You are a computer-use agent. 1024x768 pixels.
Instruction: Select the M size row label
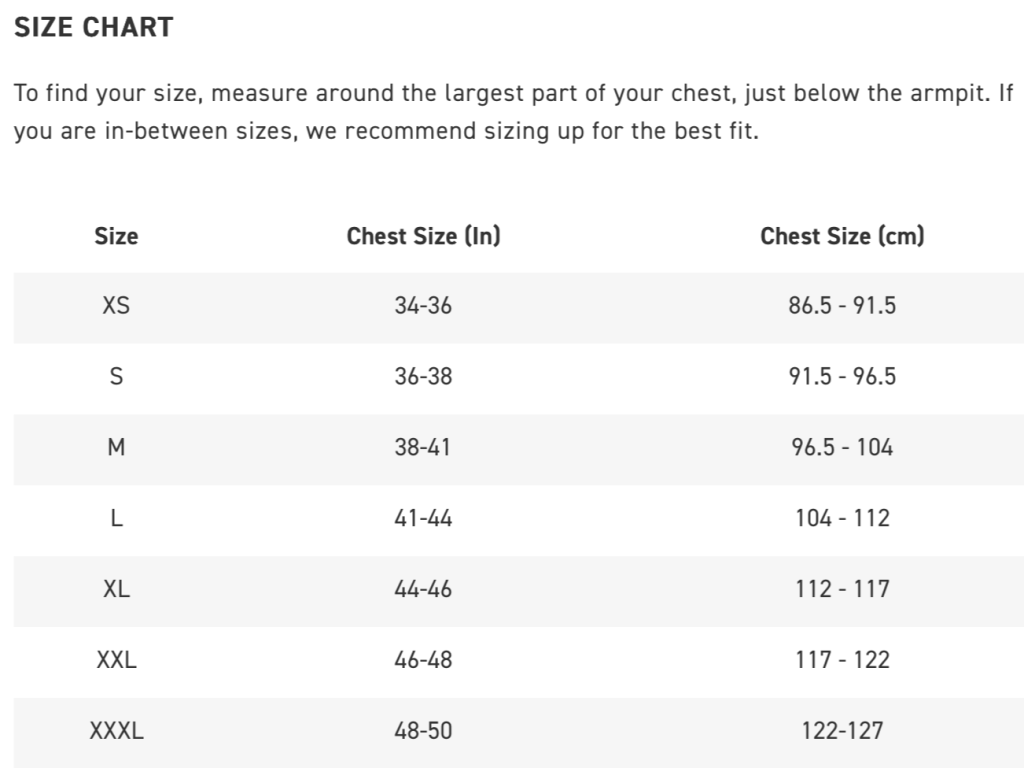[116, 448]
